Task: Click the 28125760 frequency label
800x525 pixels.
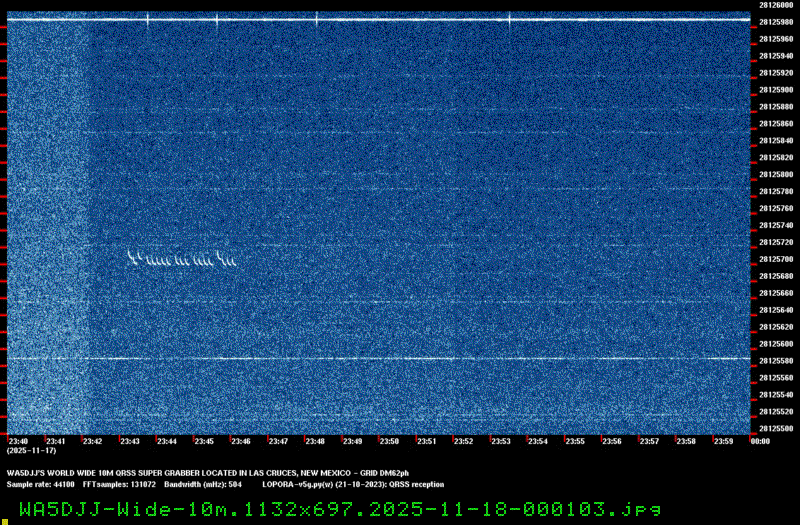Action: pyautogui.click(x=776, y=208)
